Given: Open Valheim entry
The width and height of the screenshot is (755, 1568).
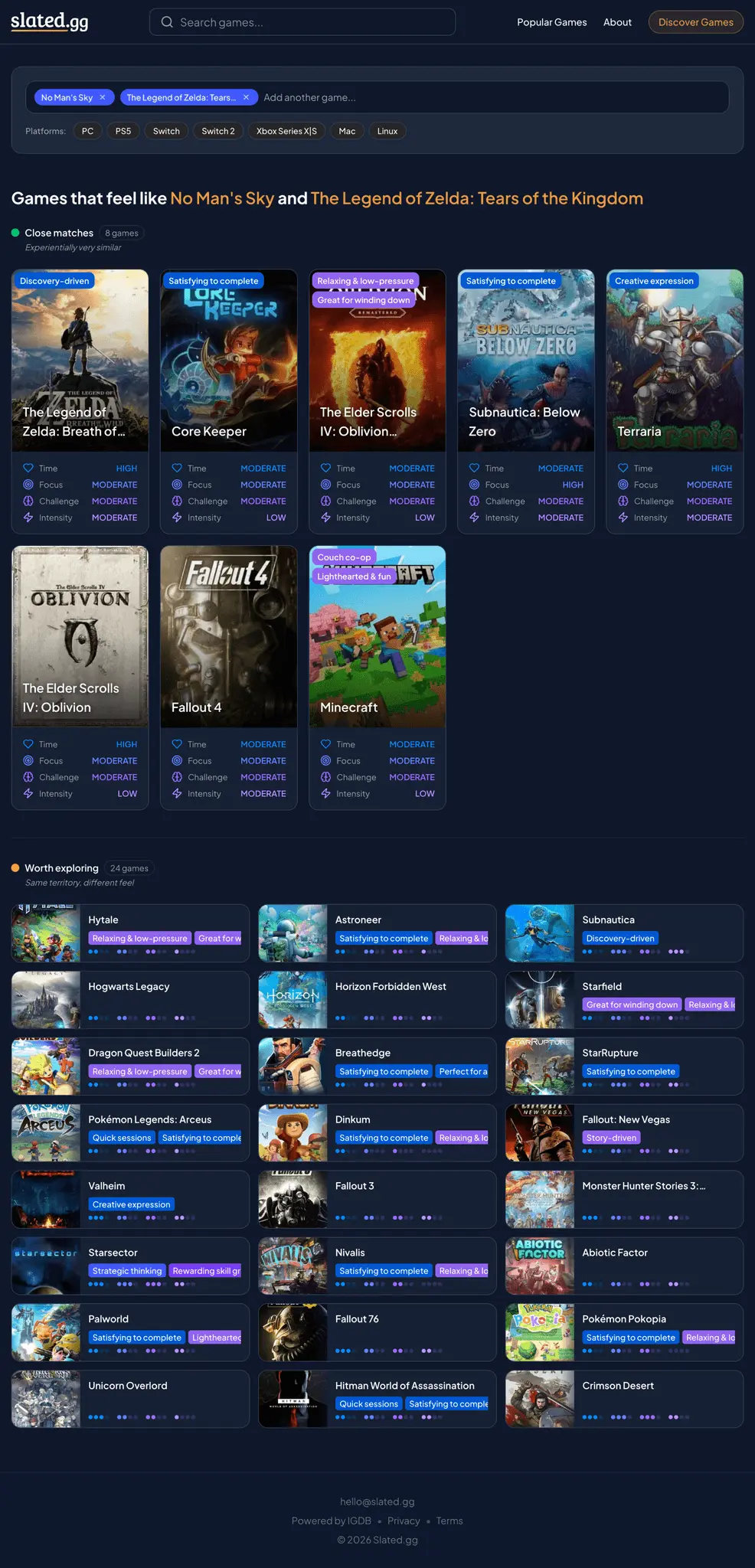Looking at the screenshot, I should pos(130,1199).
